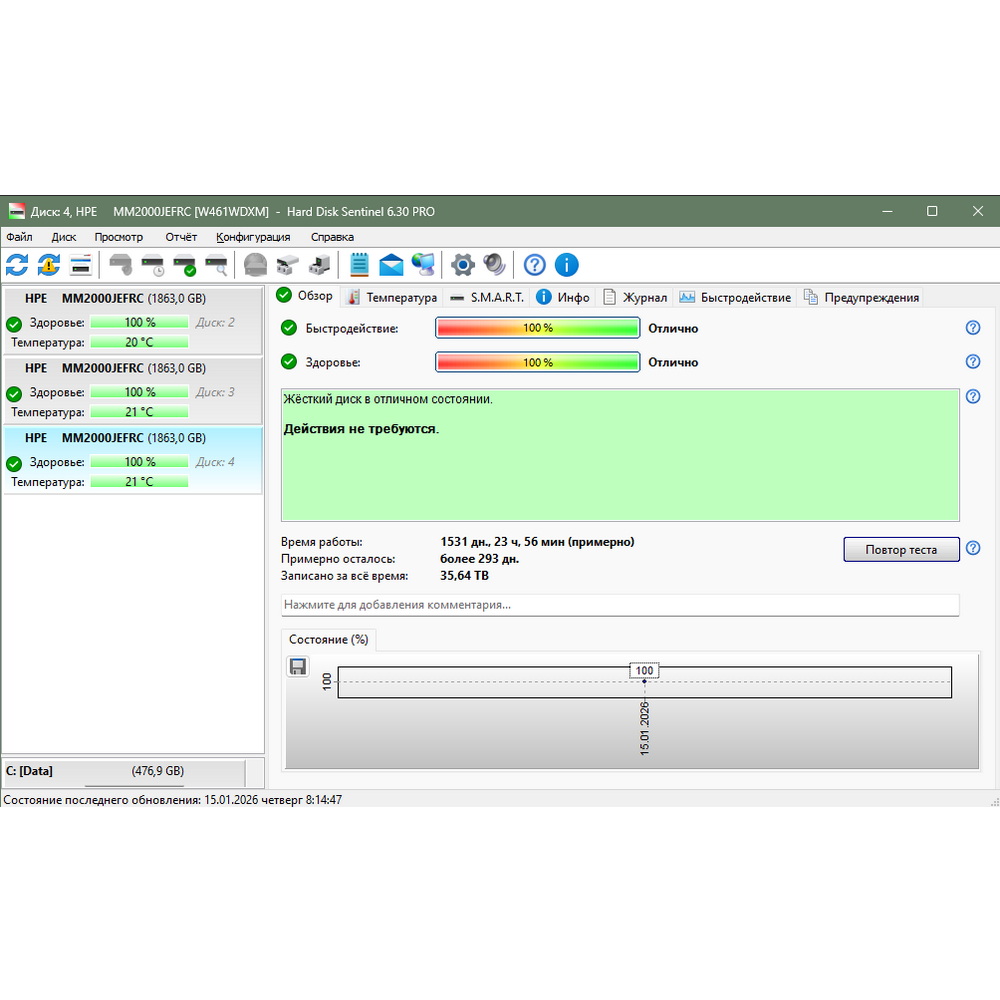Click the send email envelope icon
The height and width of the screenshot is (1000, 1000).
point(391,265)
